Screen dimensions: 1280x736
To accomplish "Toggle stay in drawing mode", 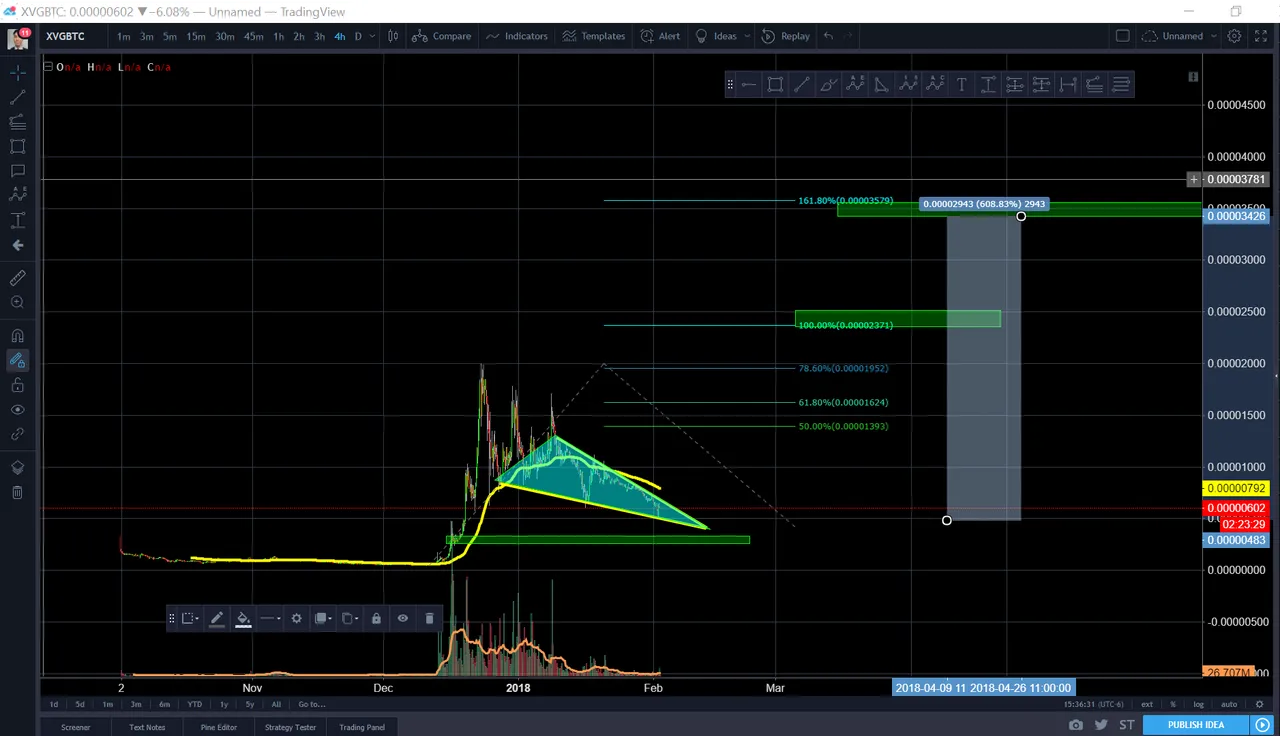I will (17, 361).
